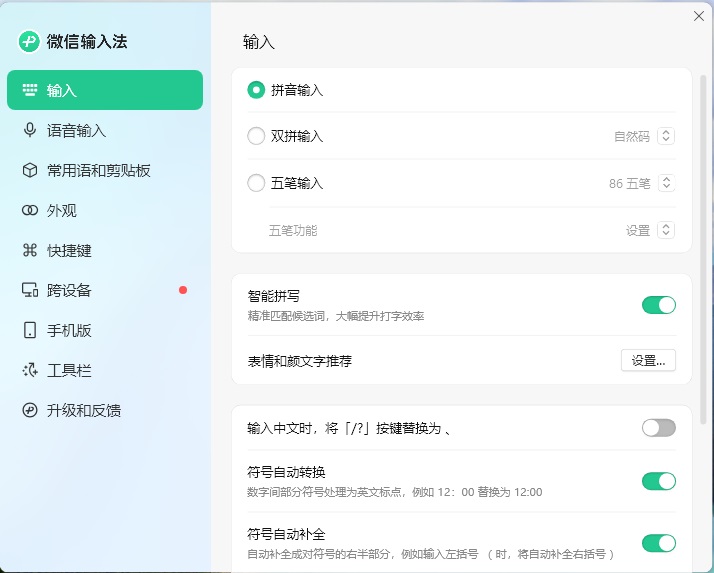
Task: Click the circular logo icon for 升级和反馈
Action: (x=30, y=410)
